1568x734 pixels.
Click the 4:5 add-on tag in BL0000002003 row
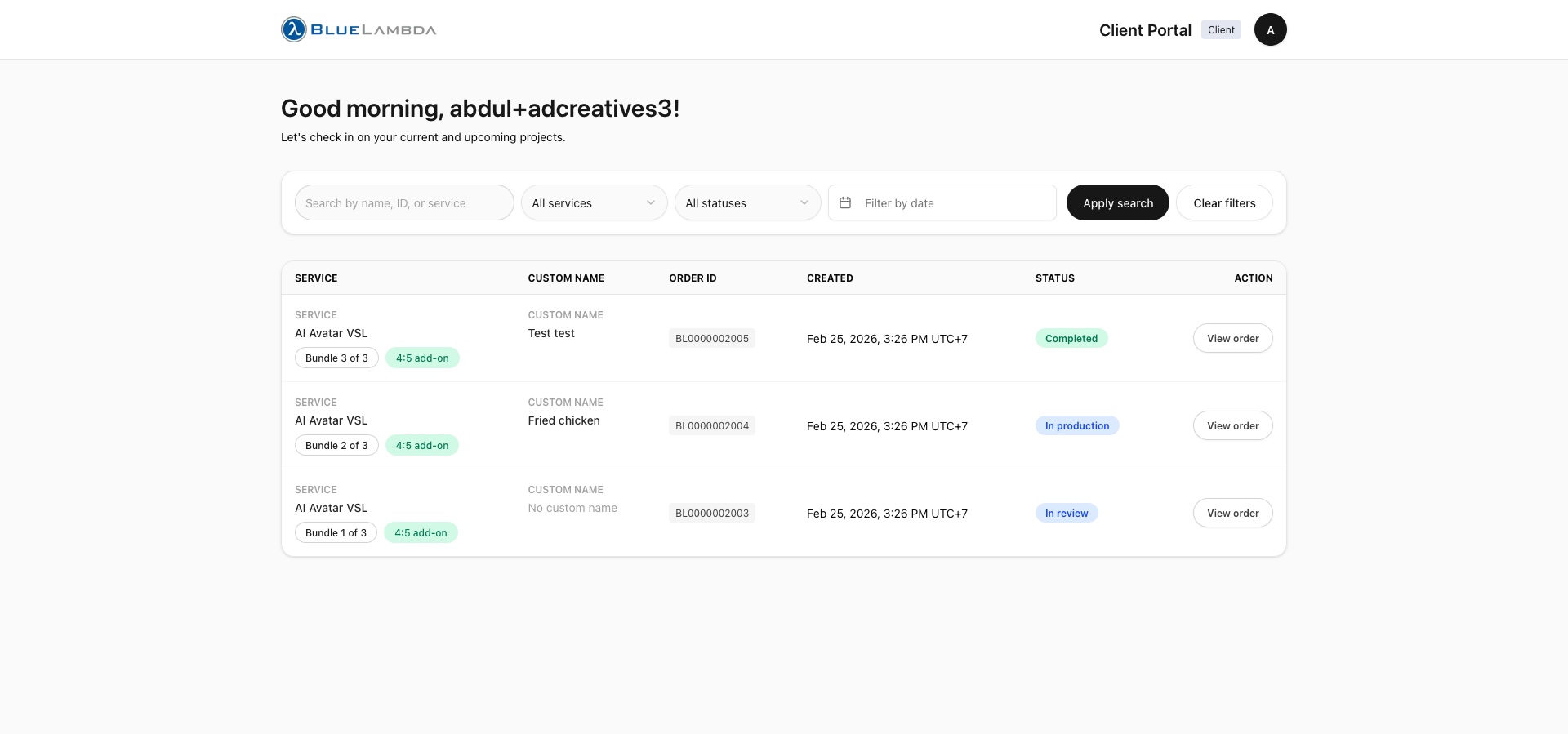point(421,532)
